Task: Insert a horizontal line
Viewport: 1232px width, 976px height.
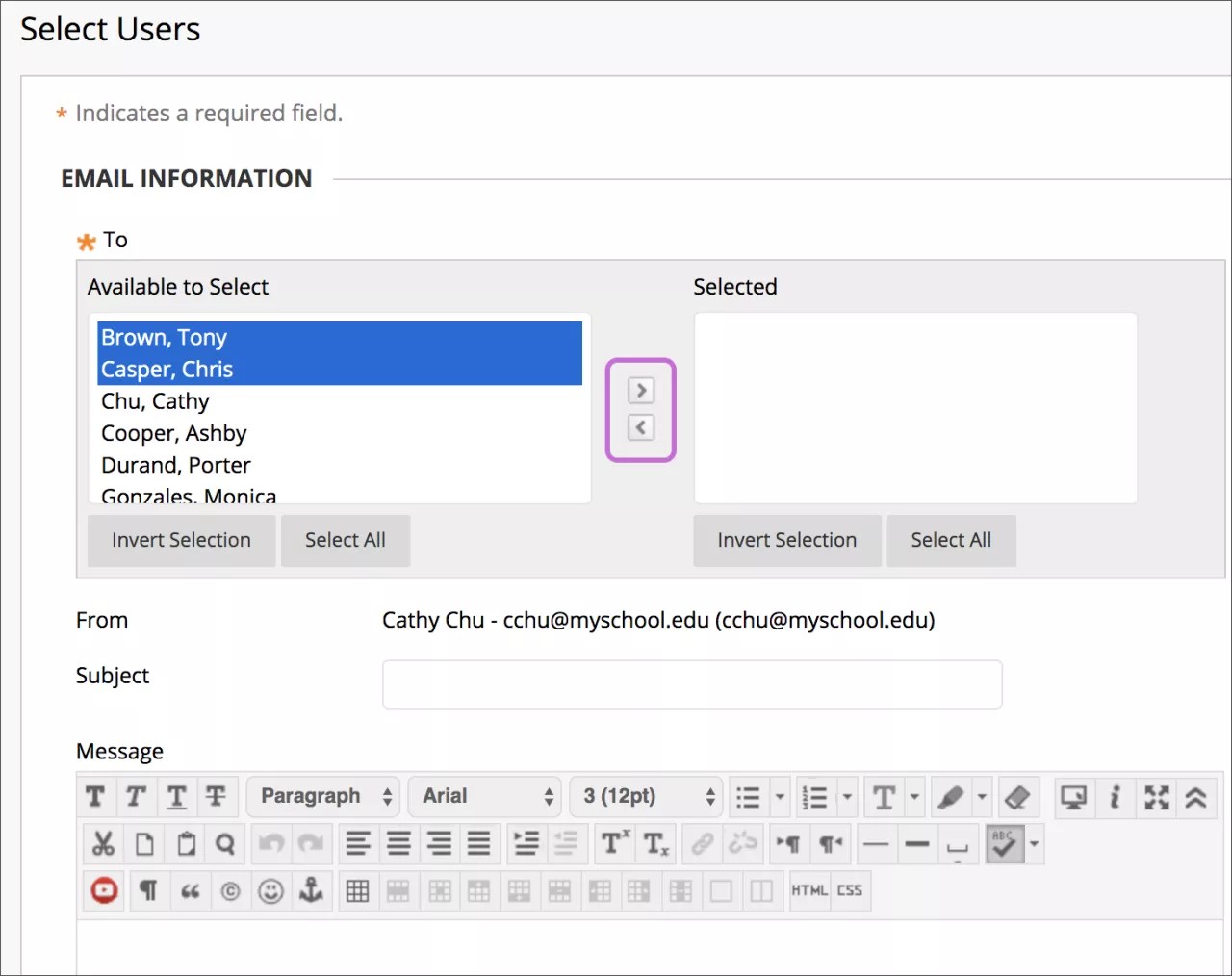Action: click(x=876, y=843)
